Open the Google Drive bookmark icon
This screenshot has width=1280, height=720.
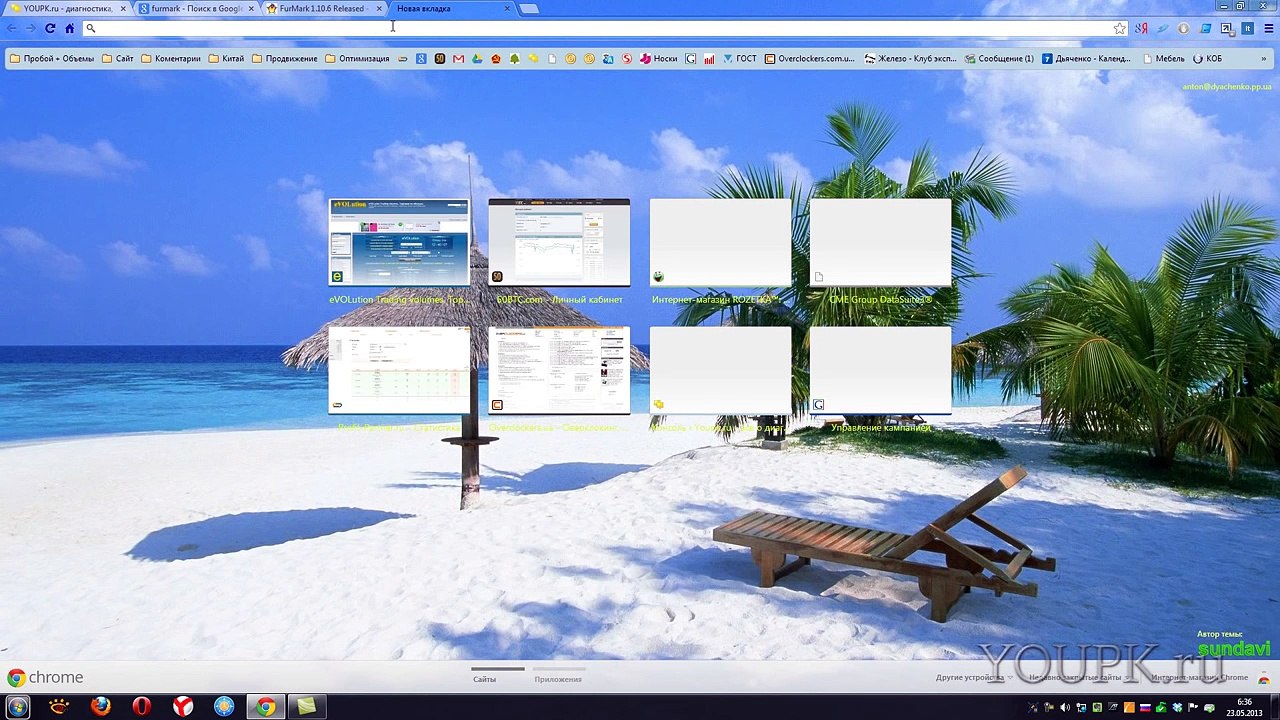point(477,59)
